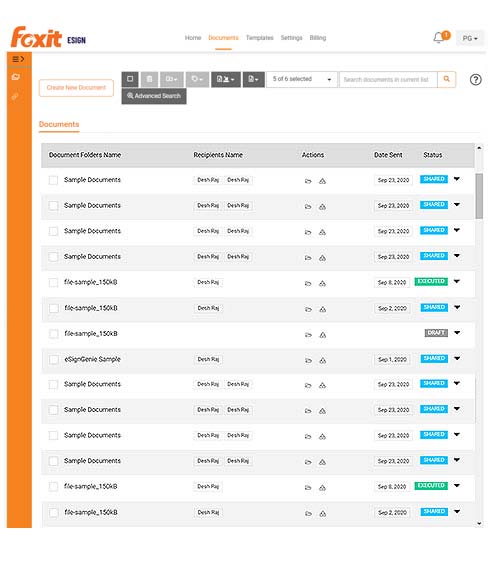This screenshot has width=494, height=576.
Task: Check the first Sample Documents row checkbox
Action: point(53,180)
